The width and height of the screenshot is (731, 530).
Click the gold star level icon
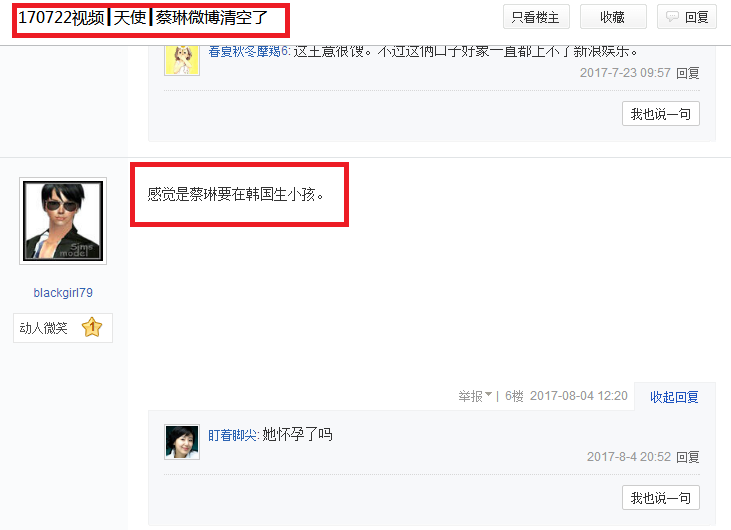click(92, 327)
